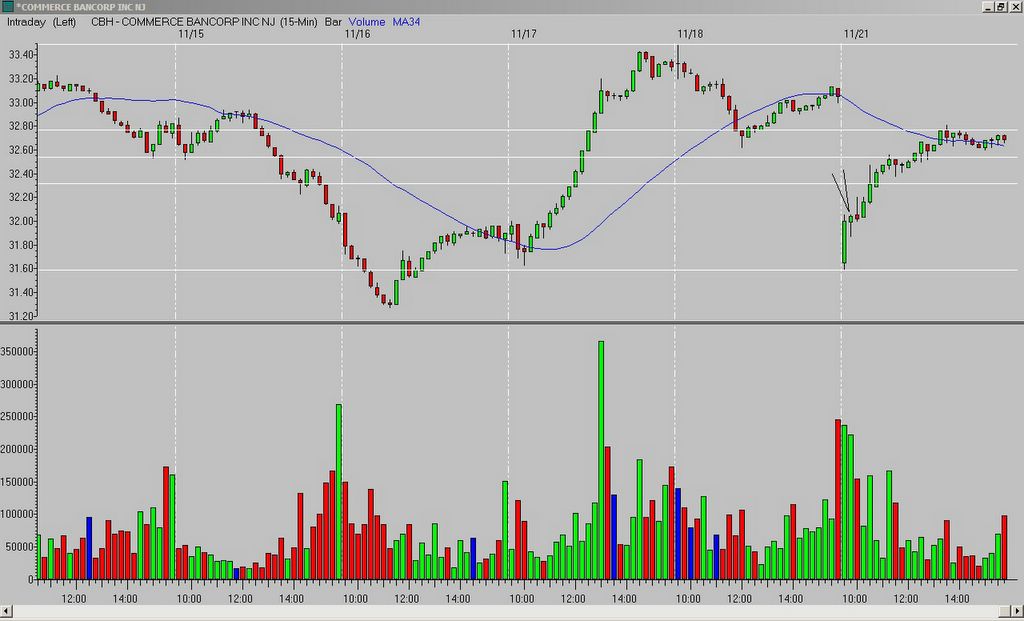Click the '33.20' price axis value

point(22,79)
